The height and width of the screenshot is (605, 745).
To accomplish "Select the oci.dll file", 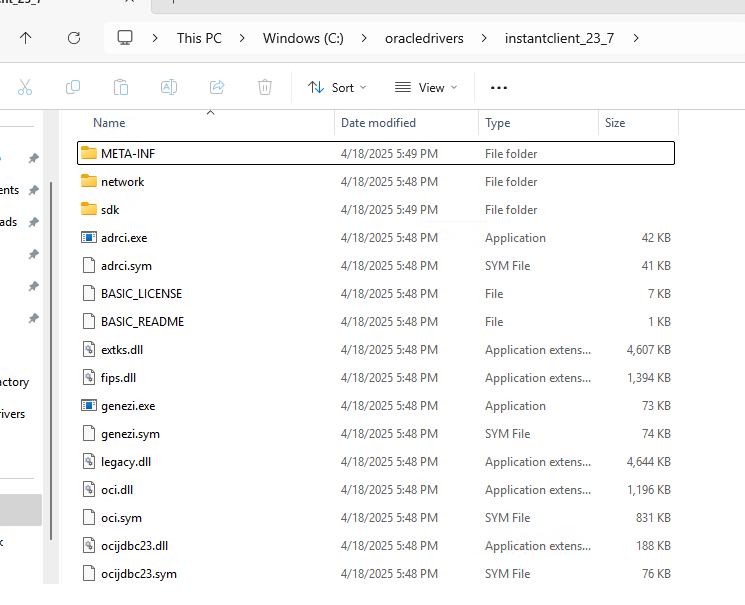I will (115, 490).
